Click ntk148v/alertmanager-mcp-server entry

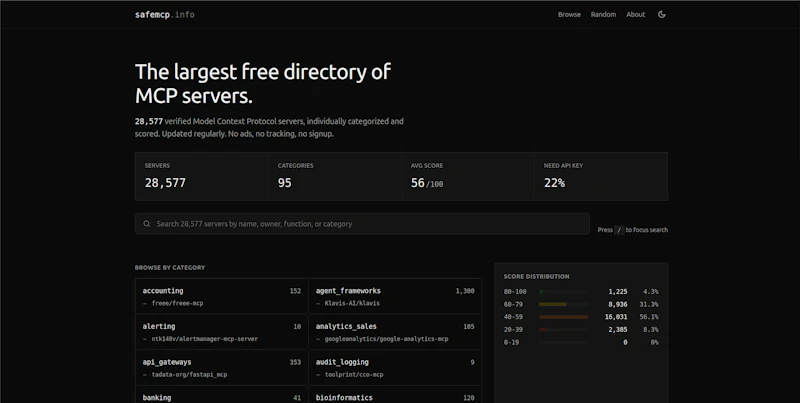tap(204, 339)
